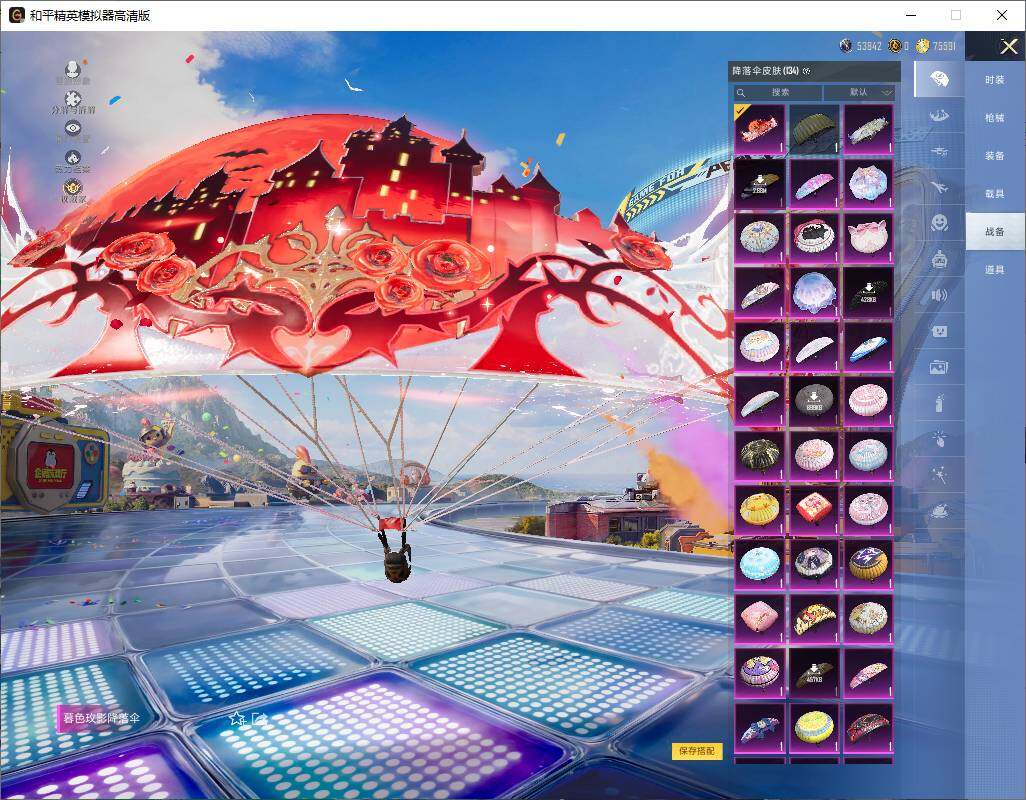1026x800 pixels.
Task: Open the emote smiley face category
Action: 939,223
